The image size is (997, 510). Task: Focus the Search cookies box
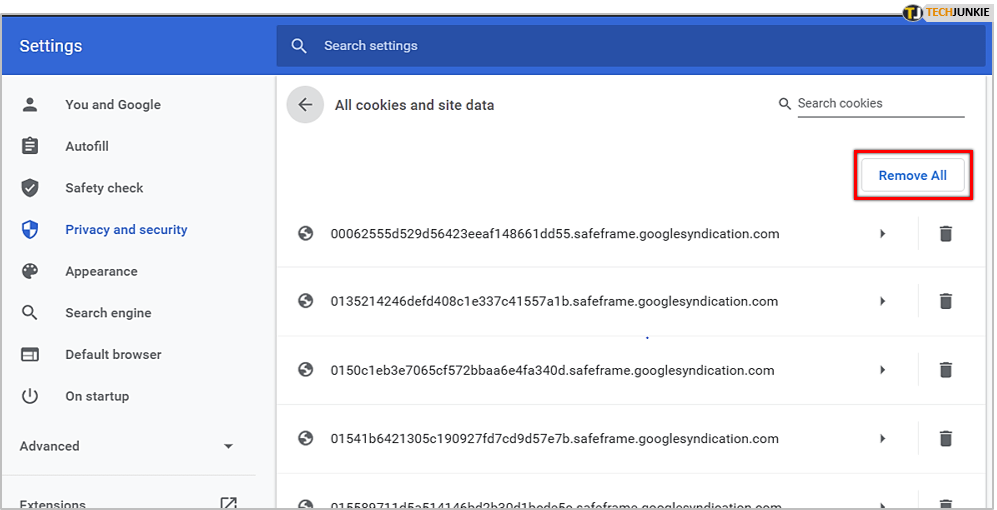click(878, 104)
